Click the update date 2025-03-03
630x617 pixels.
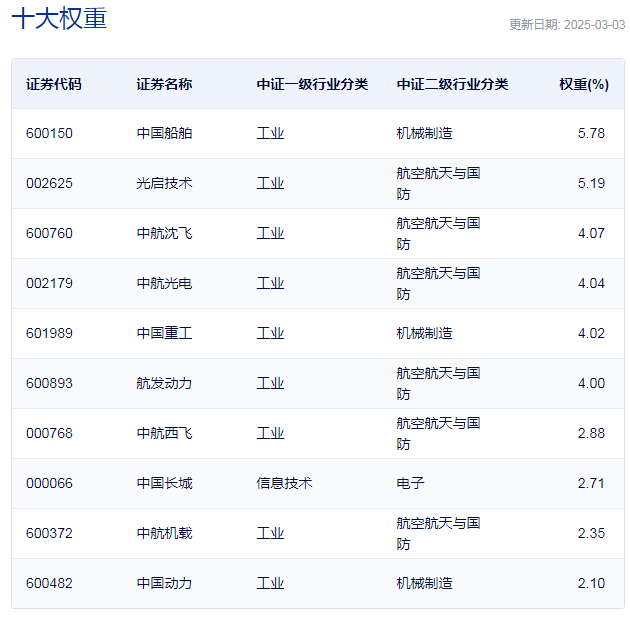(x=595, y=25)
